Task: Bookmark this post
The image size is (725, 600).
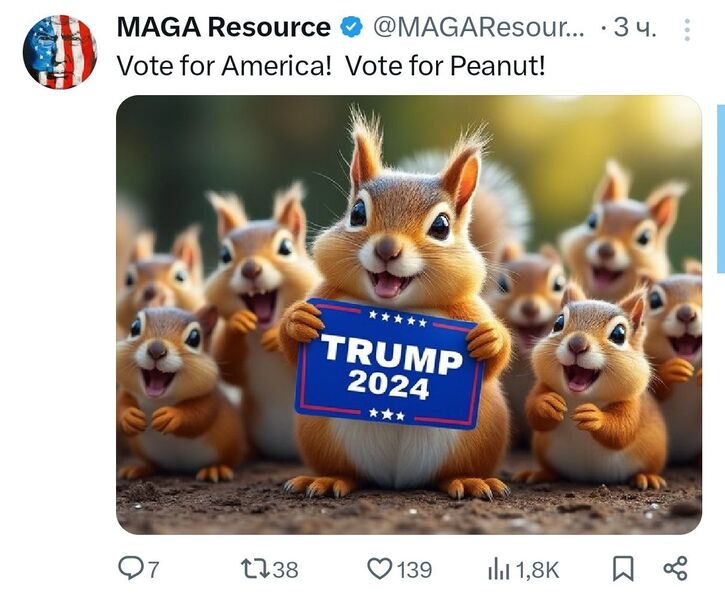Action: [x=623, y=569]
